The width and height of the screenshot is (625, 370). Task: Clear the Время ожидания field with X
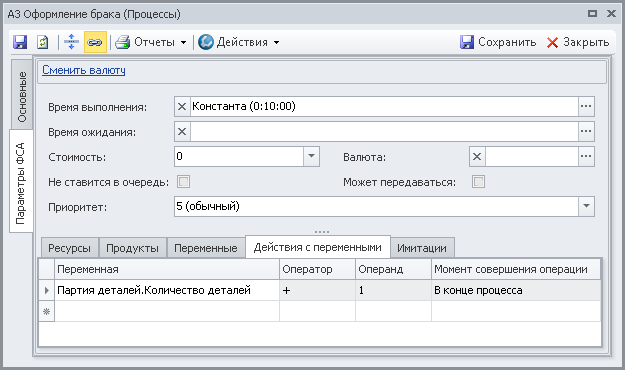[x=182, y=132]
